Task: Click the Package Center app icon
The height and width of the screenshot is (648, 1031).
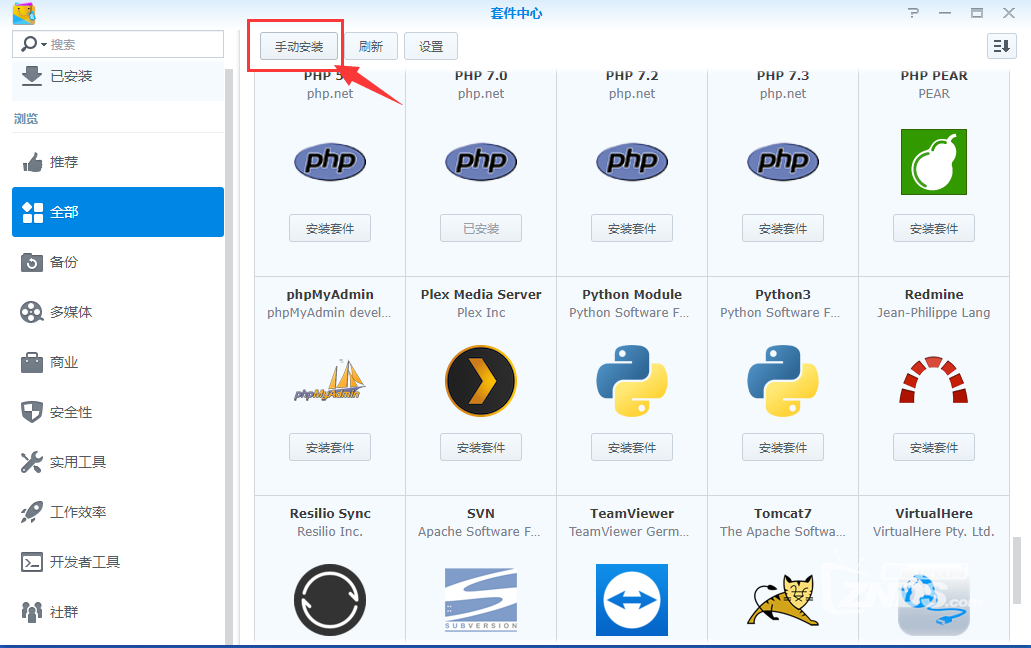Action: click(24, 13)
